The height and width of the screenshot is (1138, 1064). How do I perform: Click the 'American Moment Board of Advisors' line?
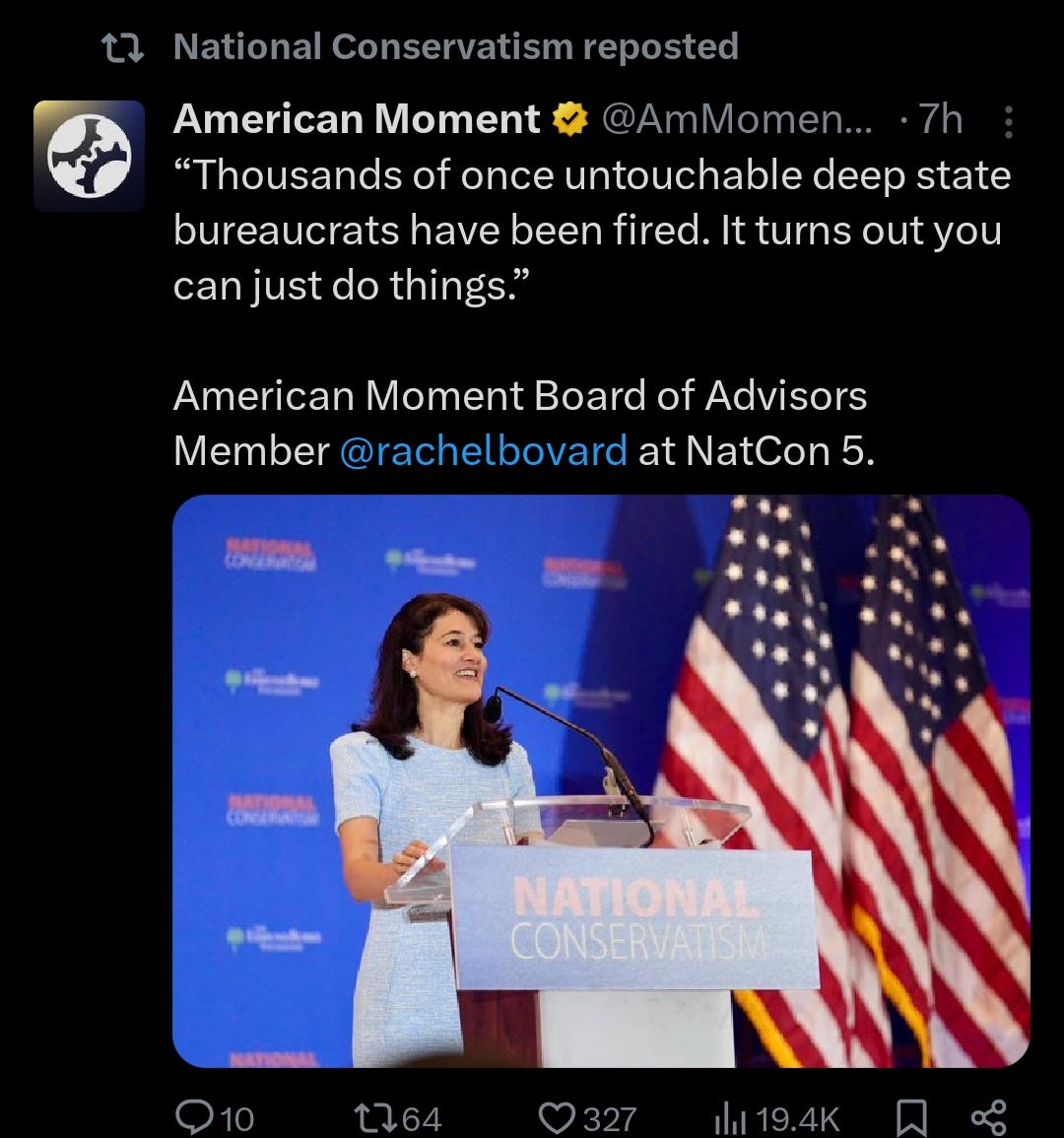point(519,396)
